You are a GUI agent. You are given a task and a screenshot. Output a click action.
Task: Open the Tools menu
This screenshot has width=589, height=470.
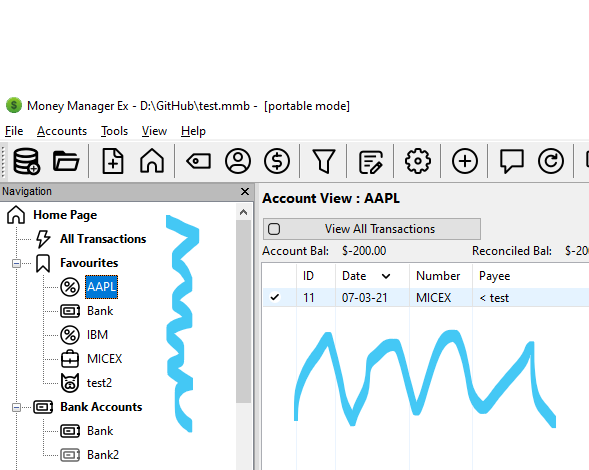[x=114, y=131]
